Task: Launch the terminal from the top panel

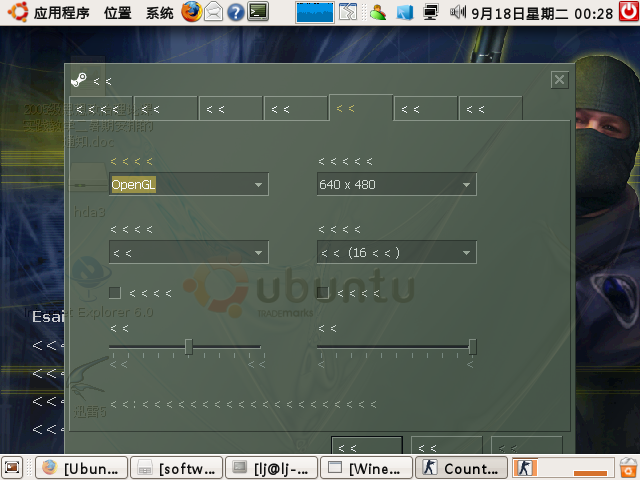Action: tap(258, 12)
